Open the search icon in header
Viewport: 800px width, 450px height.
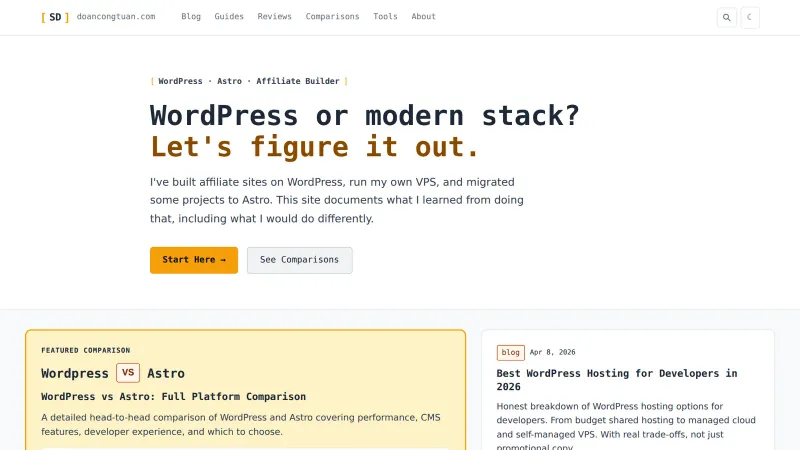coord(727,17)
